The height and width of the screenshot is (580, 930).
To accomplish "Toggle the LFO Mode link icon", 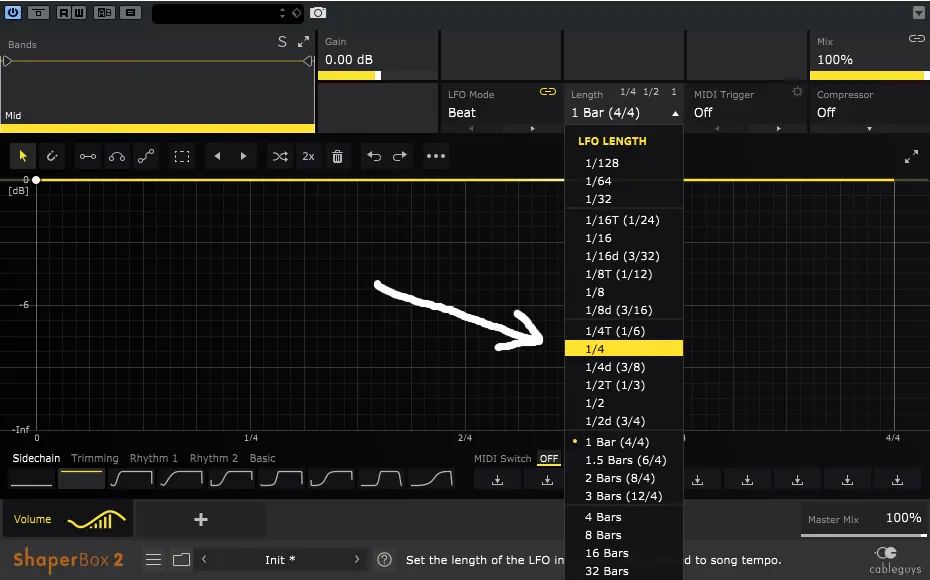I will (547, 91).
